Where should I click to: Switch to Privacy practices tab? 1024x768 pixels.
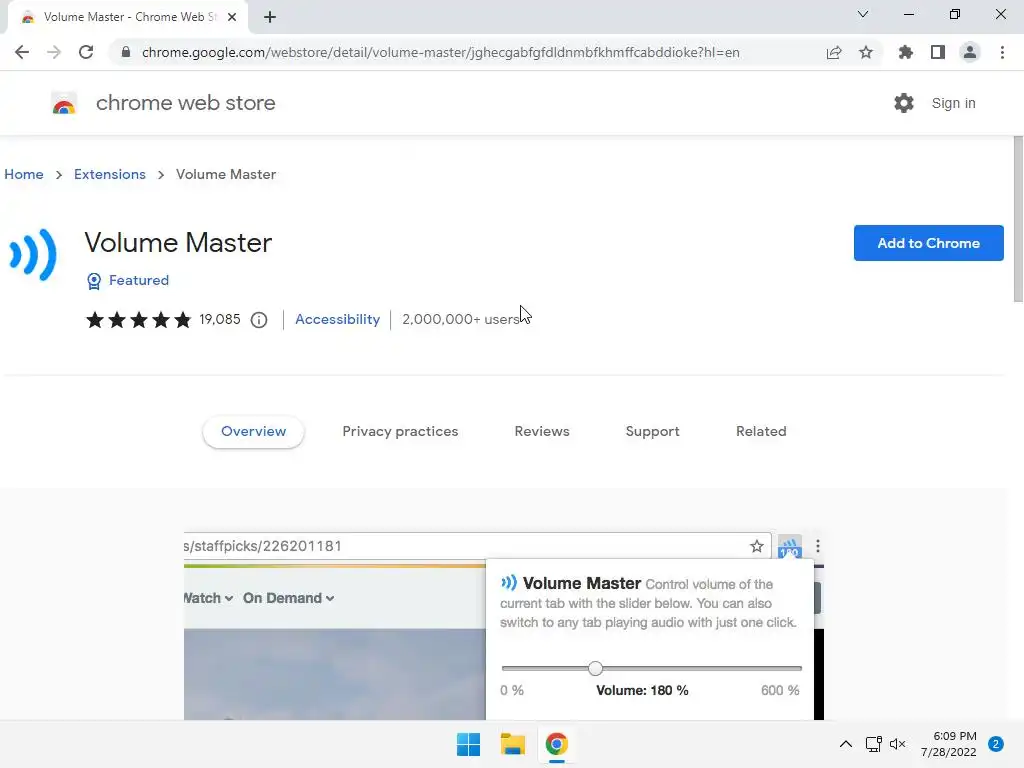click(x=400, y=432)
